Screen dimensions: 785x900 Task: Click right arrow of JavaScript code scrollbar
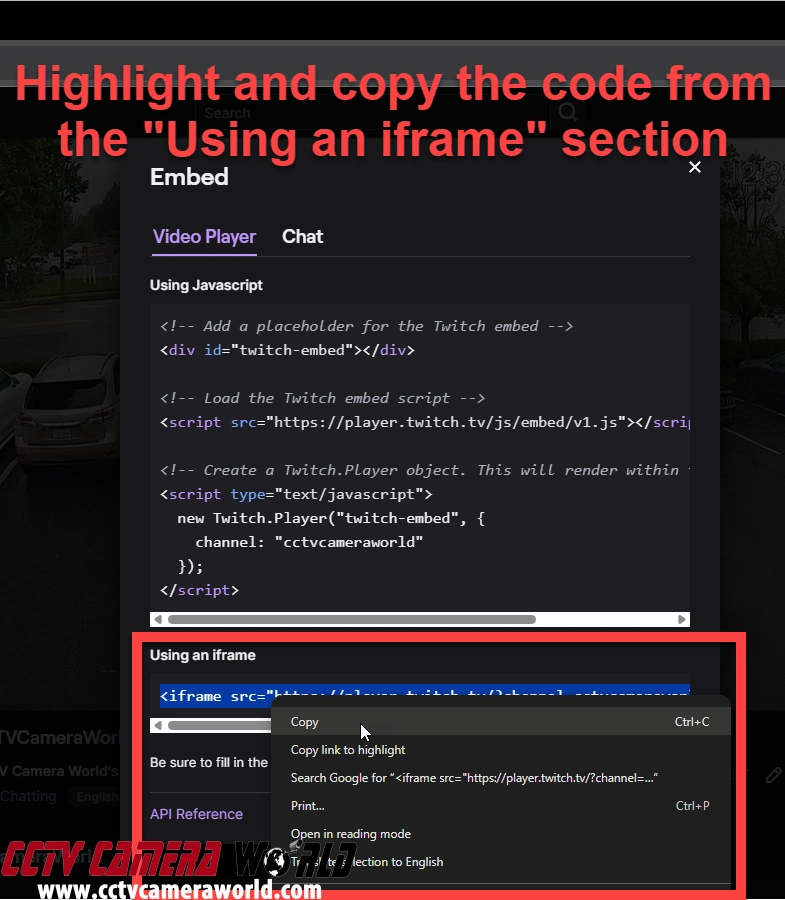click(x=682, y=620)
